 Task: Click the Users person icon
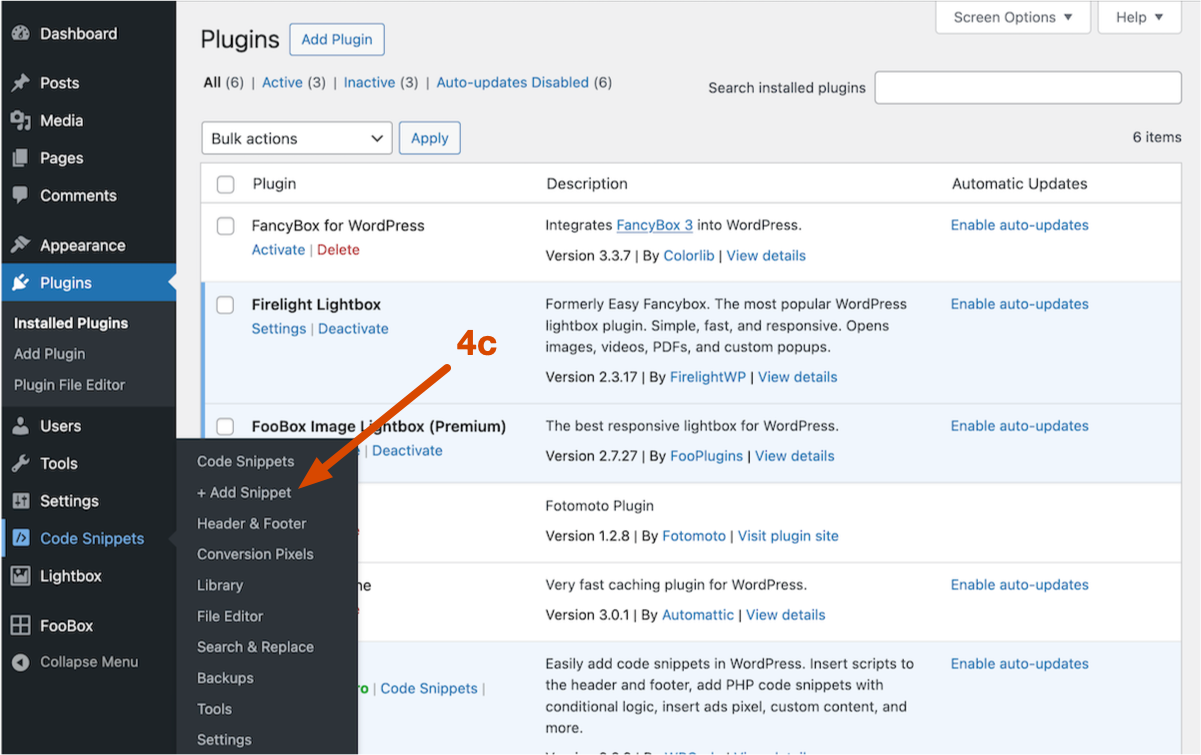[x=20, y=426]
